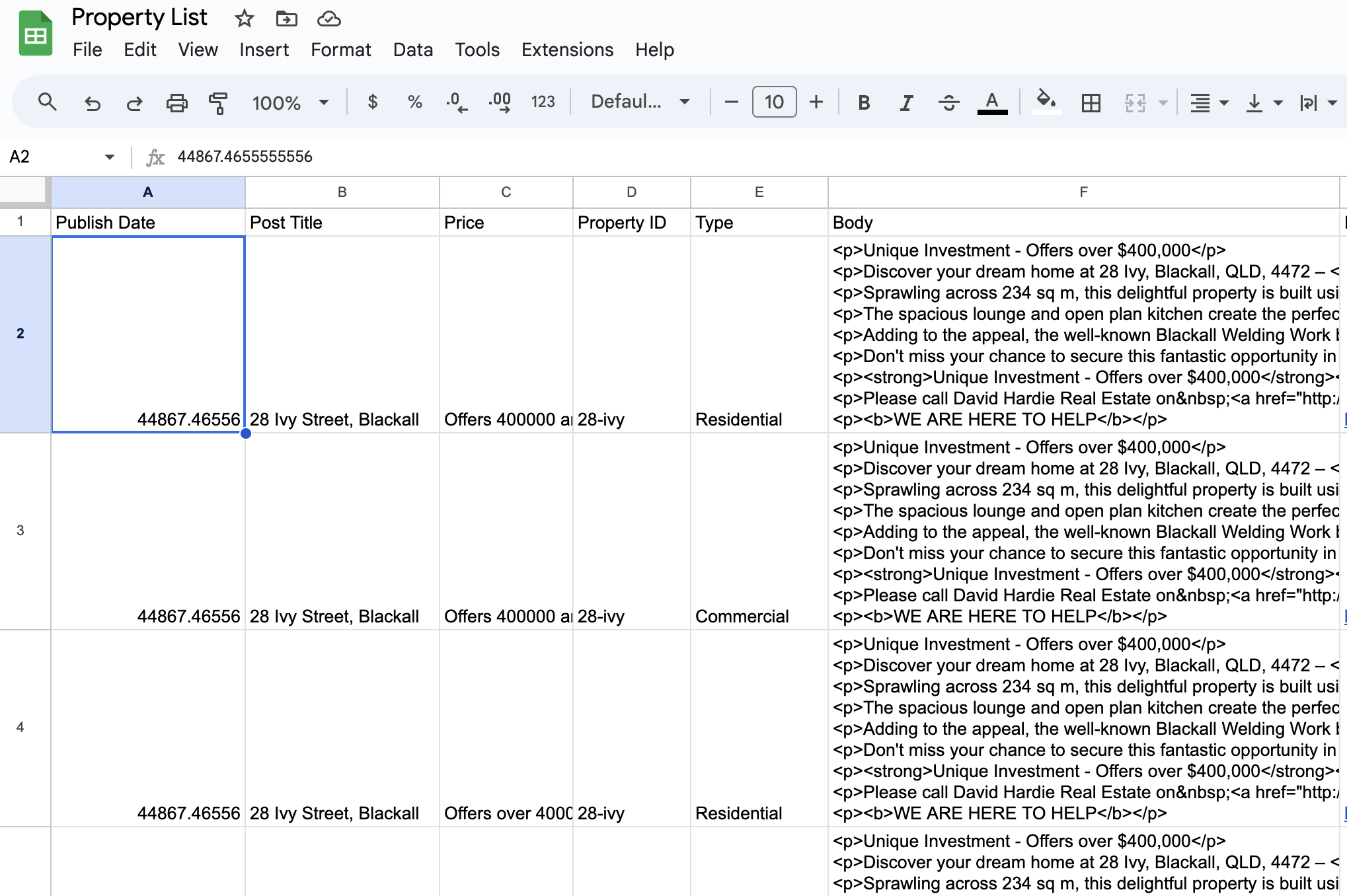Select the Commercial type cell
The image size is (1347, 896).
click(759, 531)
